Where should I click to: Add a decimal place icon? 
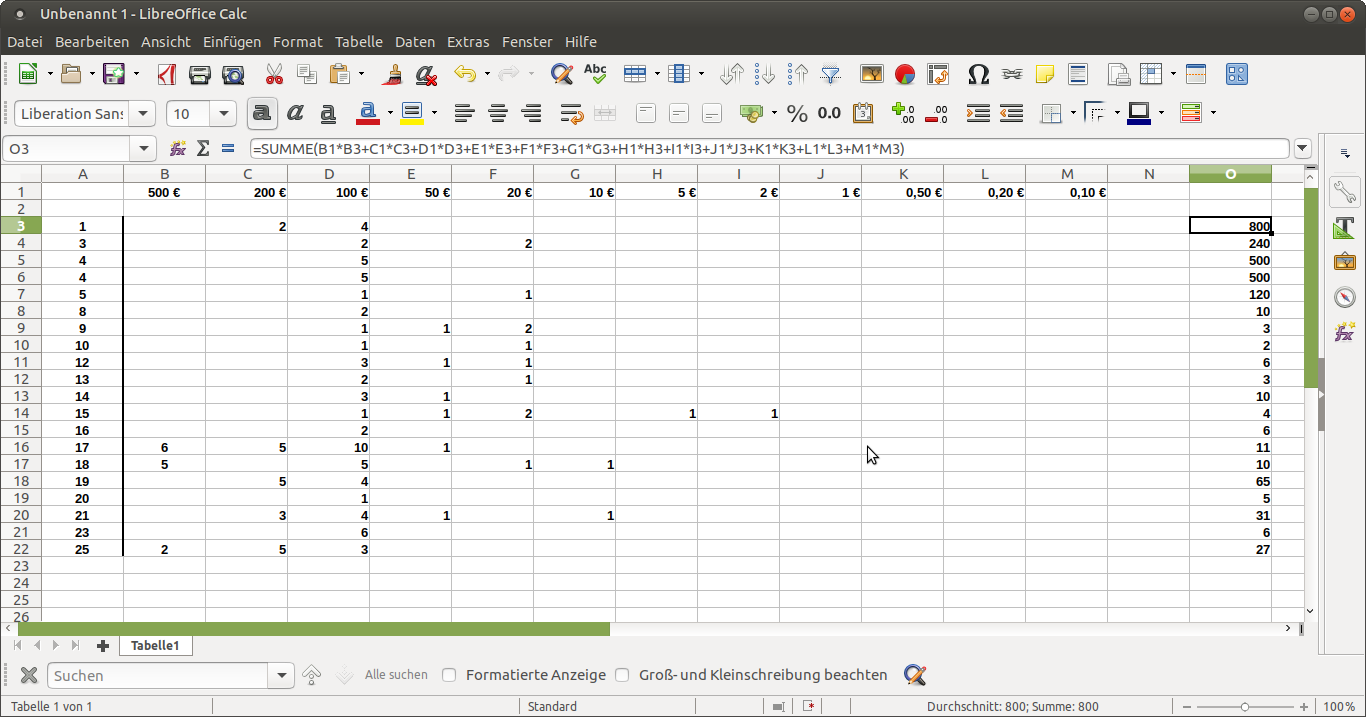(903, 113)
